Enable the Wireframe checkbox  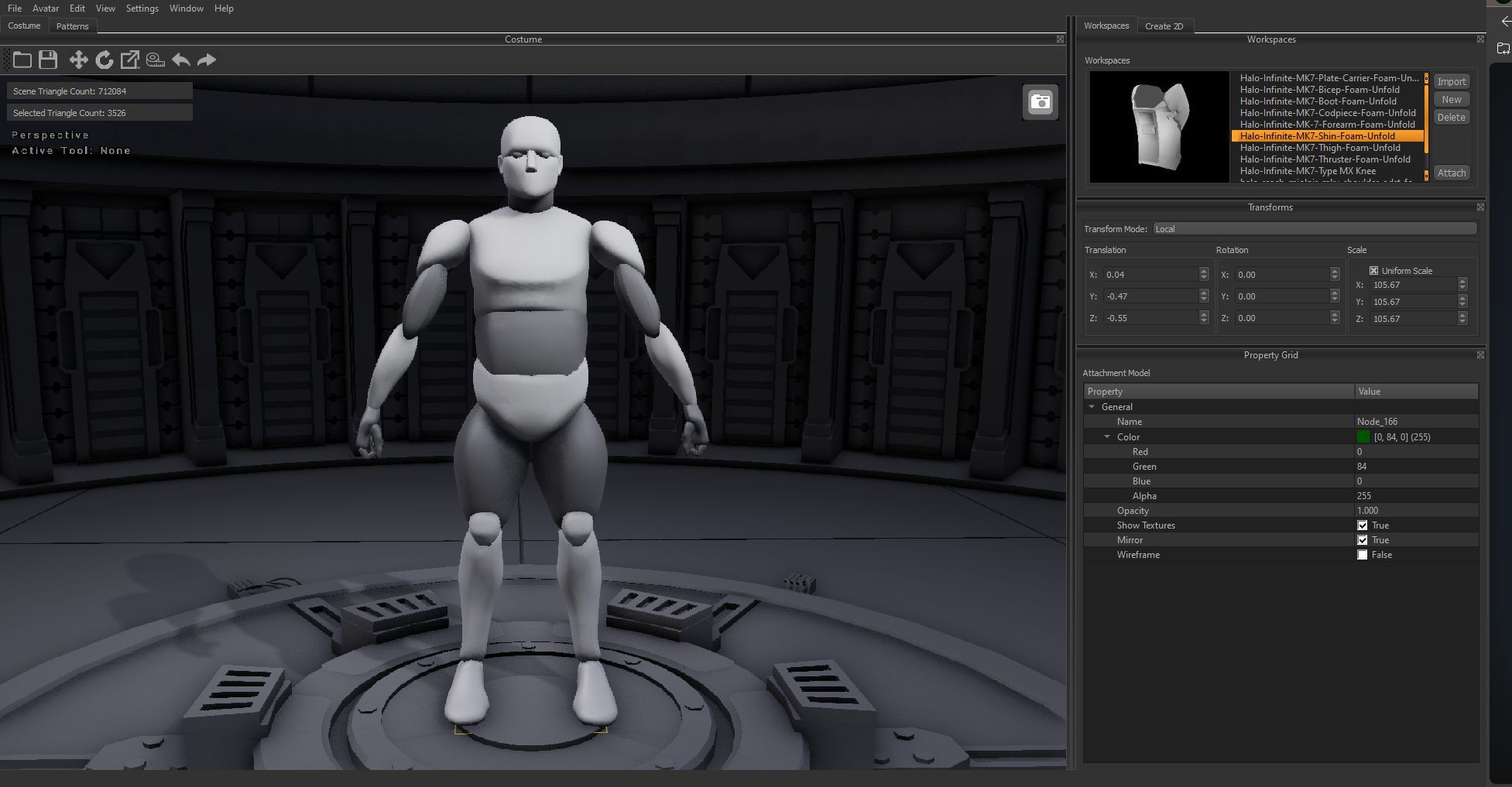(x=1363, y=555)
